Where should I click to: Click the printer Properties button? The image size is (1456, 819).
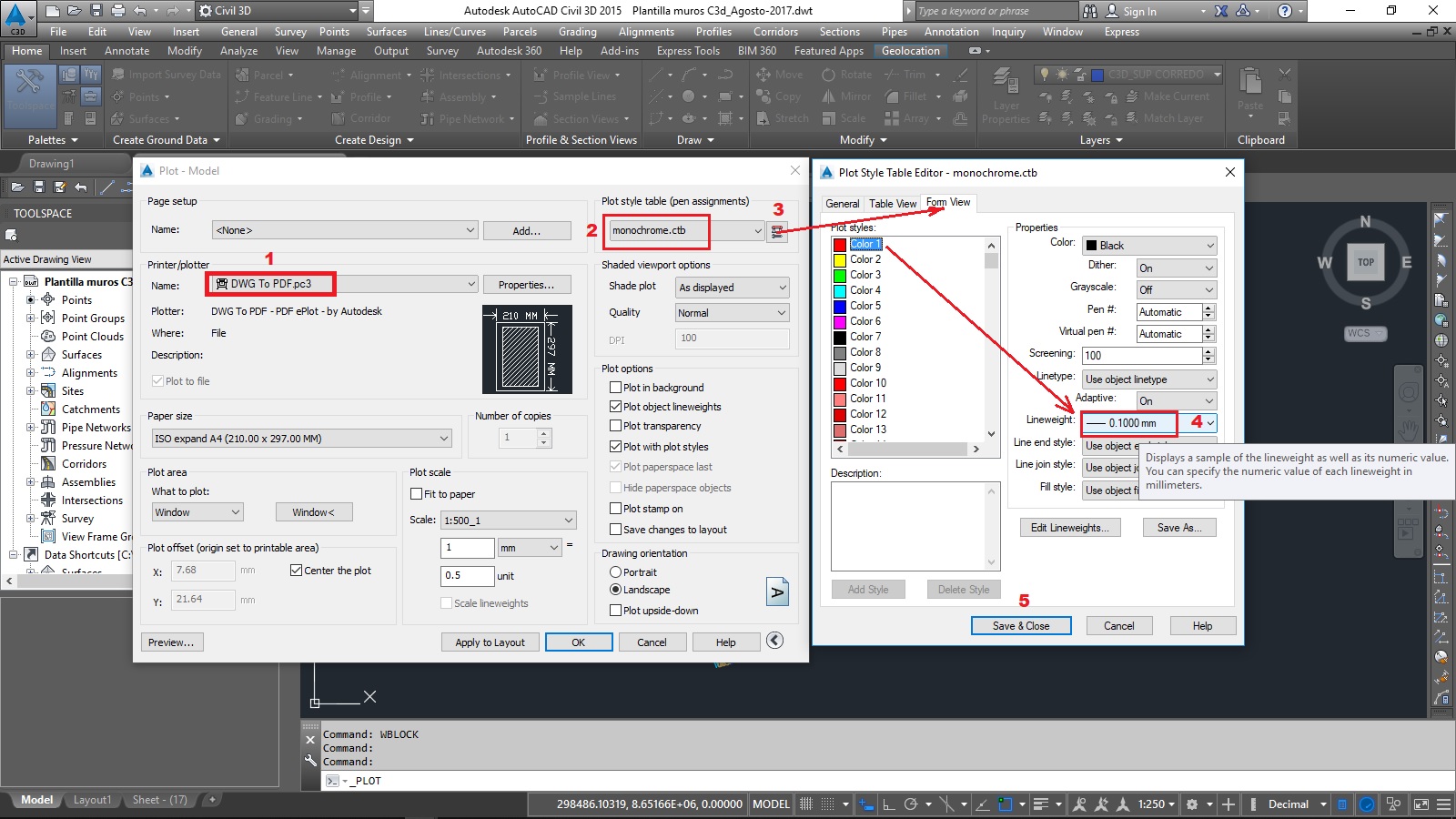pos(527,285)
